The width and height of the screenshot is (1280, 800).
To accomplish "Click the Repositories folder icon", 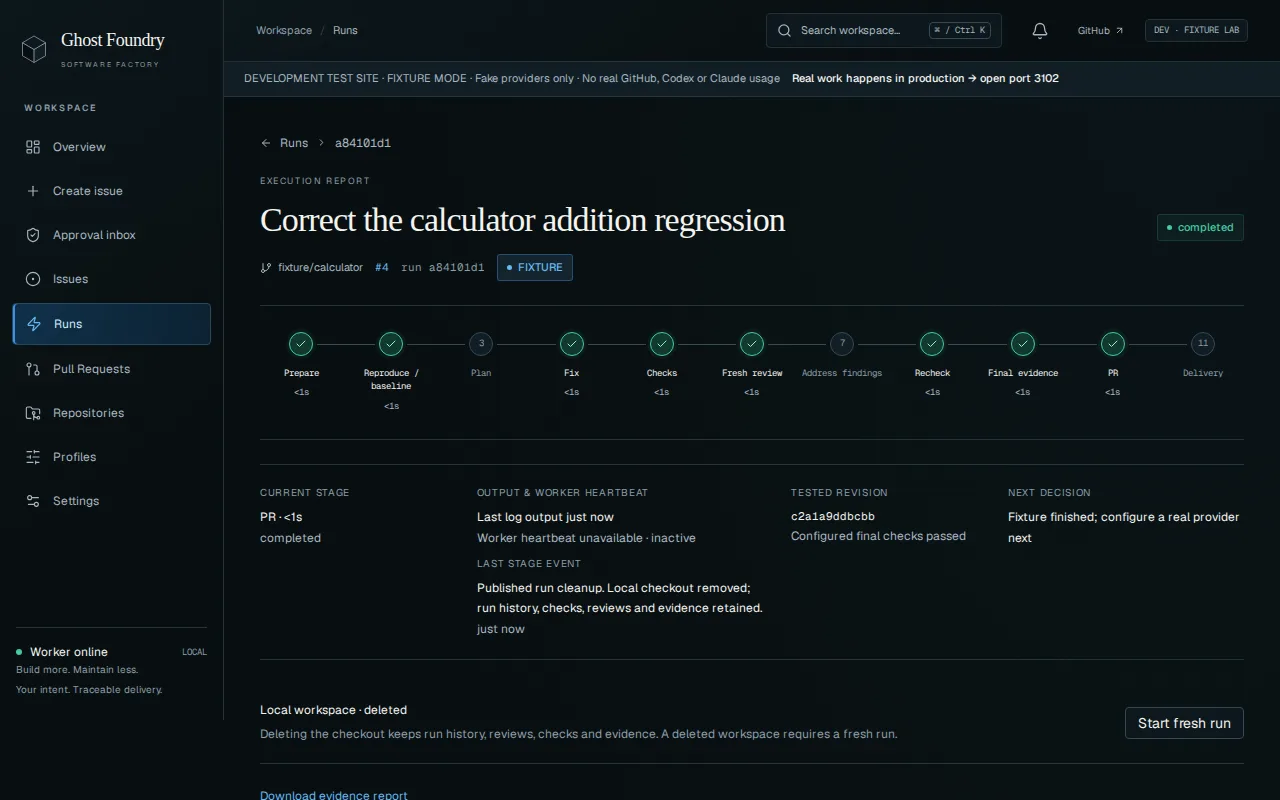I will 33,413.
